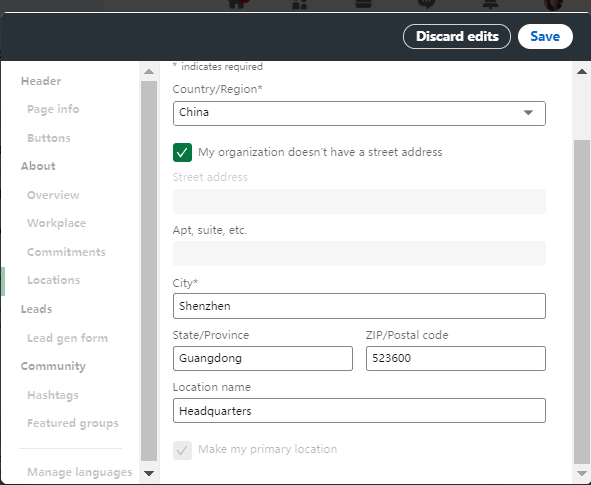
Task: Click the ZIP/Postal code field
Action: click(x=456, y=358)
